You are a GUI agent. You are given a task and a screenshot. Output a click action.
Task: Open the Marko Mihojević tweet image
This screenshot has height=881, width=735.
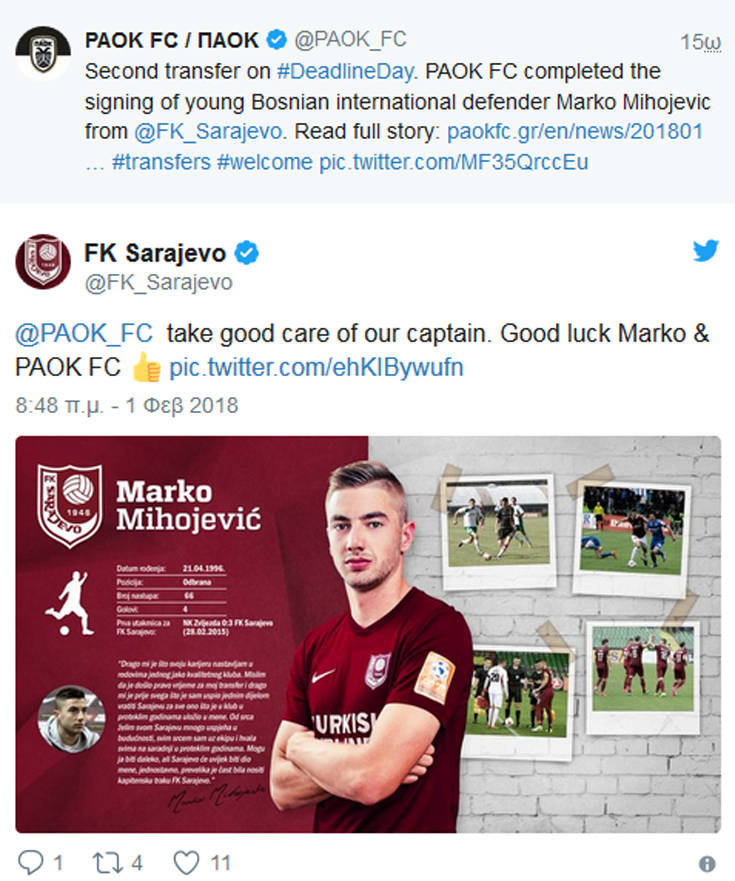pyautogui.click(x=368, y=634)
